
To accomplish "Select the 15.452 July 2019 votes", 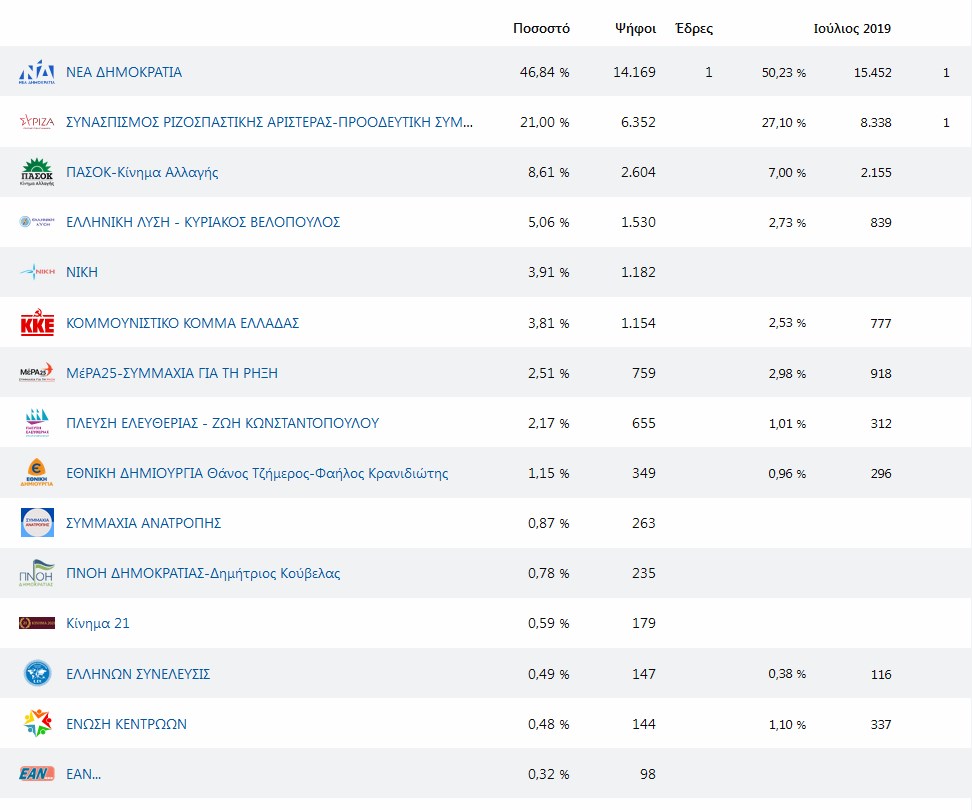I will (x=873, y=73).
